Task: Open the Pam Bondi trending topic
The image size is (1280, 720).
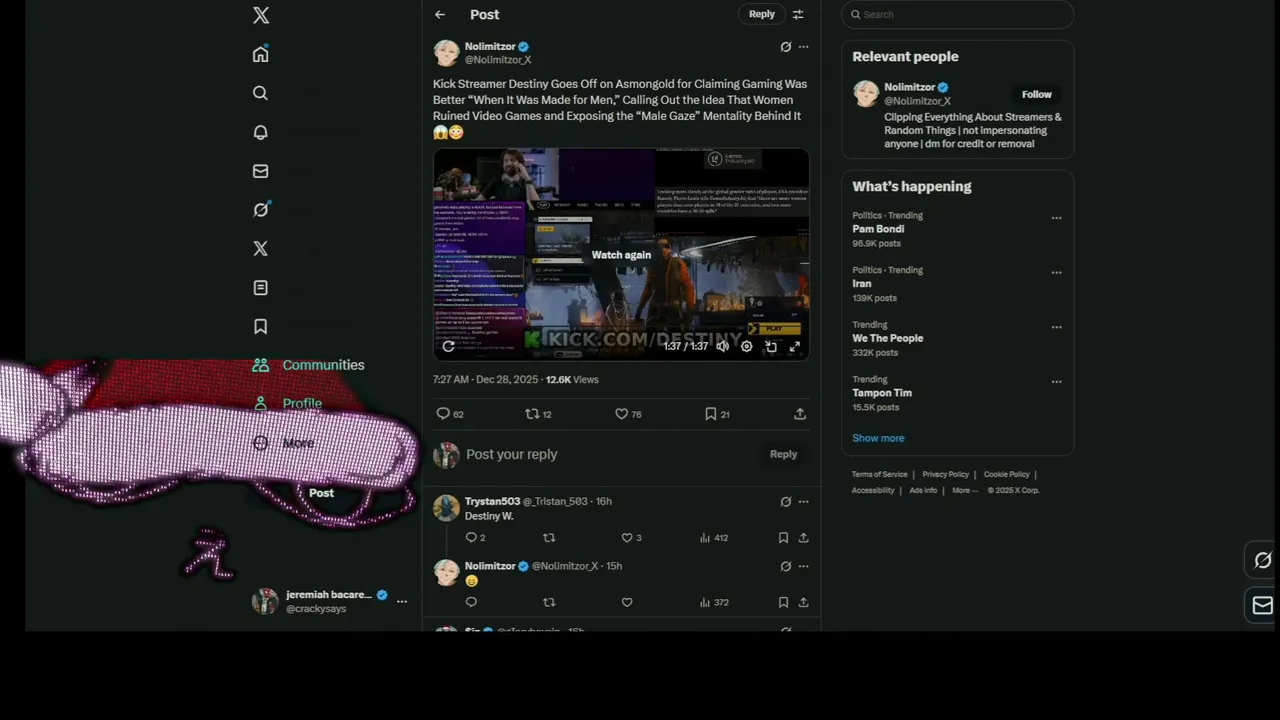Action: point(878,229)
